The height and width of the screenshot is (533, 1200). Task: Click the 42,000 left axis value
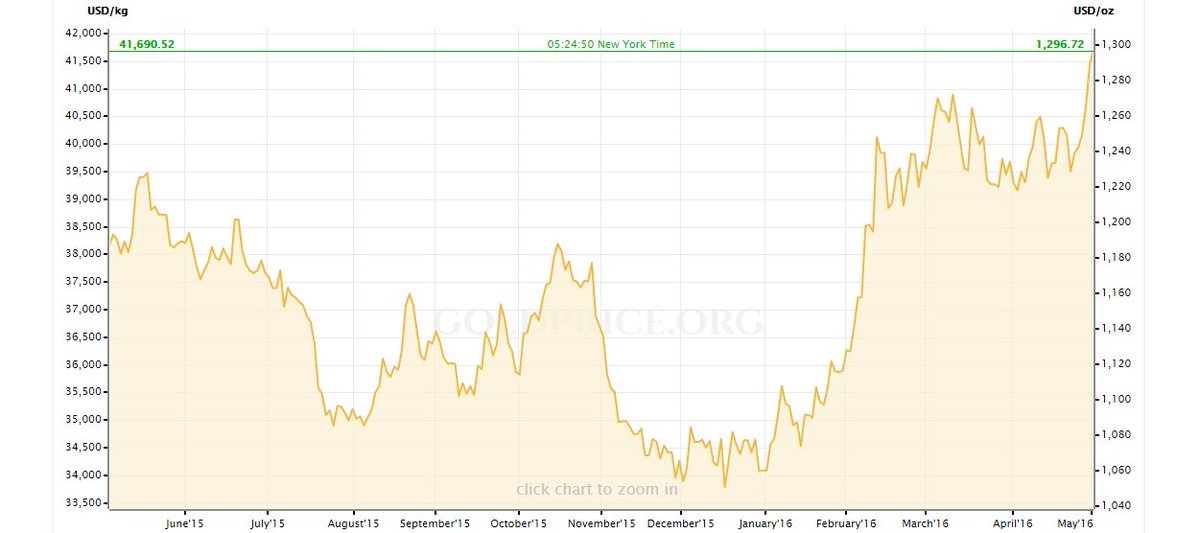click(82, 32)
